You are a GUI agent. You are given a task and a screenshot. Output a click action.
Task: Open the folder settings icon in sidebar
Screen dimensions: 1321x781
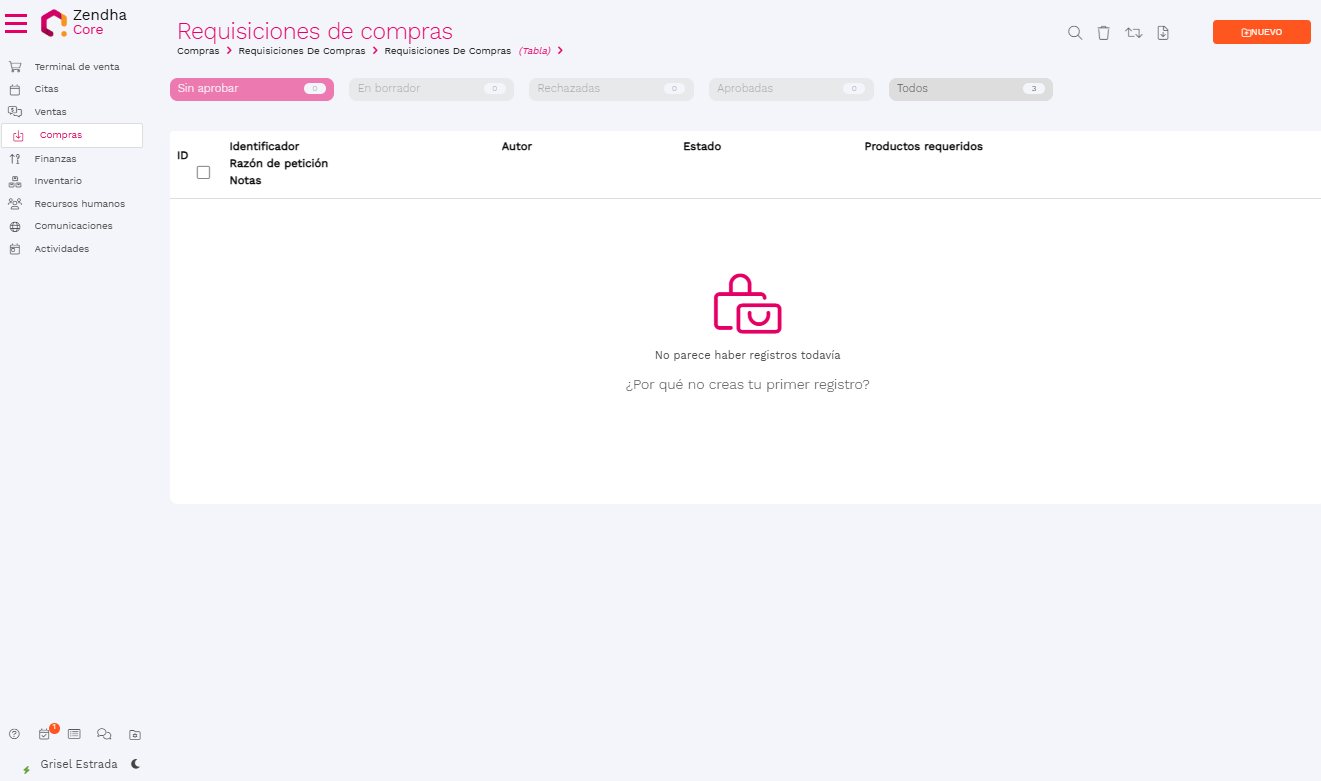pos(135,734)
